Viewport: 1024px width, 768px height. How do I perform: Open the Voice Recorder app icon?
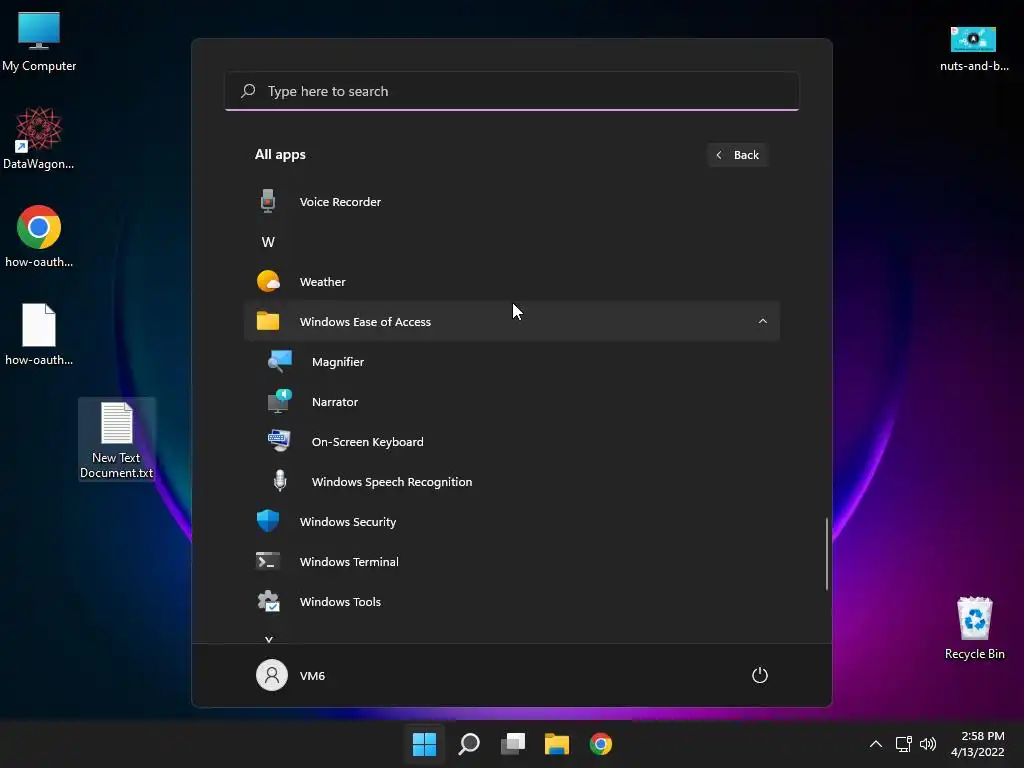pyautogui.click(x=268, y=201)
